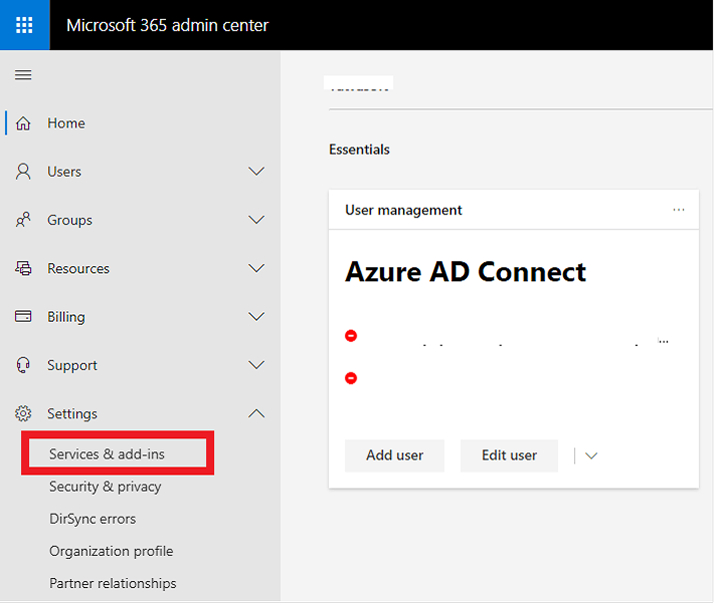Viewport: 716px width, 605px height.
Task: Click the Edit user button
Action: pyautogui.click(x=509, y=456)
